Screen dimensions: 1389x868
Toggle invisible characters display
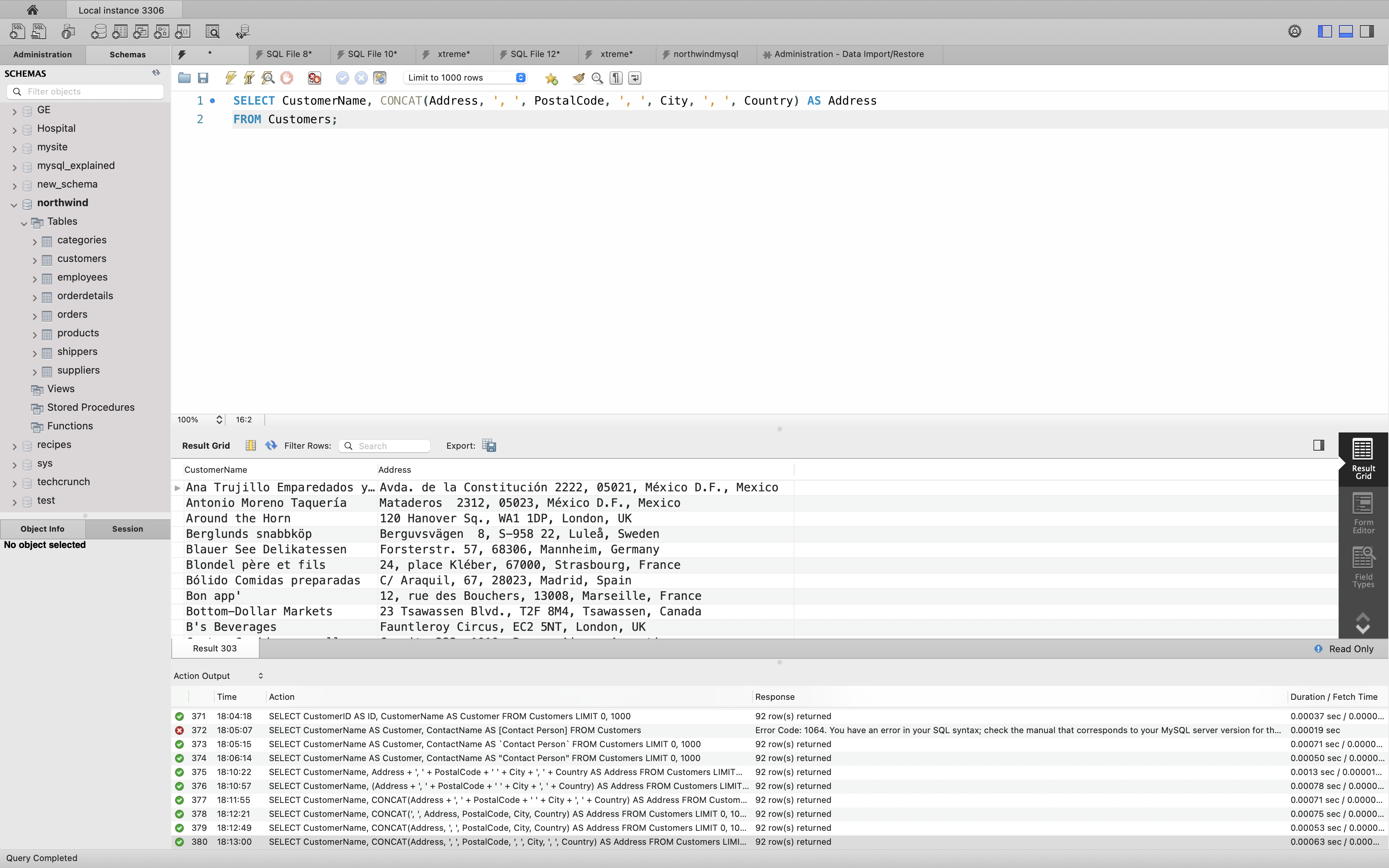click(616, 77)
